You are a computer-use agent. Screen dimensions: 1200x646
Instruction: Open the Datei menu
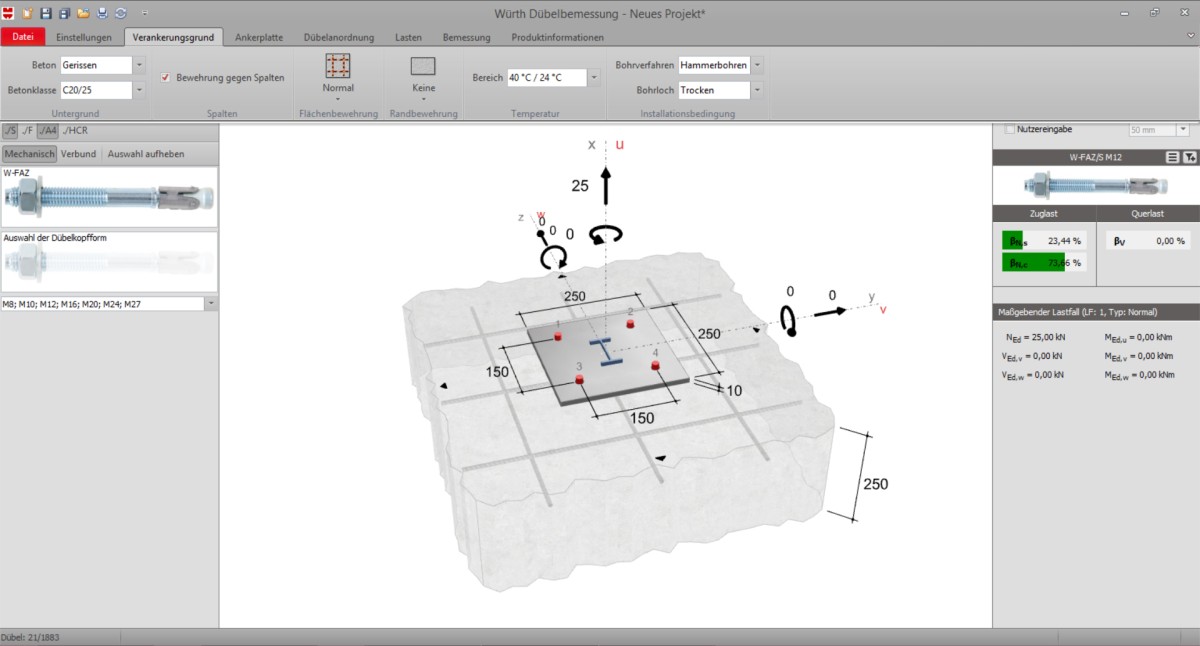coord(23,37)
